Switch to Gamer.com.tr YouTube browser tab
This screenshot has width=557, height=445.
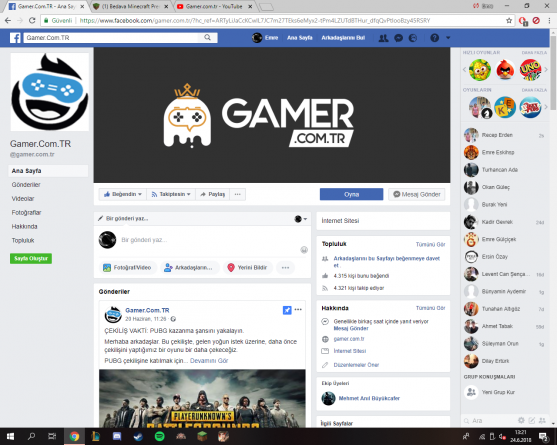[214, 6]
